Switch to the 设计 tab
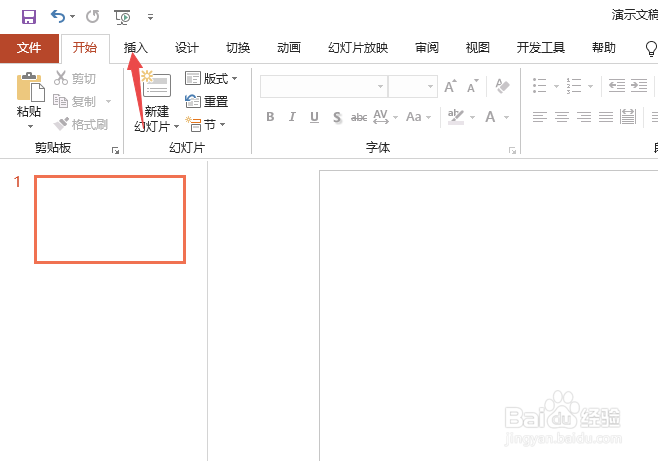The image size is (658, 461). click(187, 48)
